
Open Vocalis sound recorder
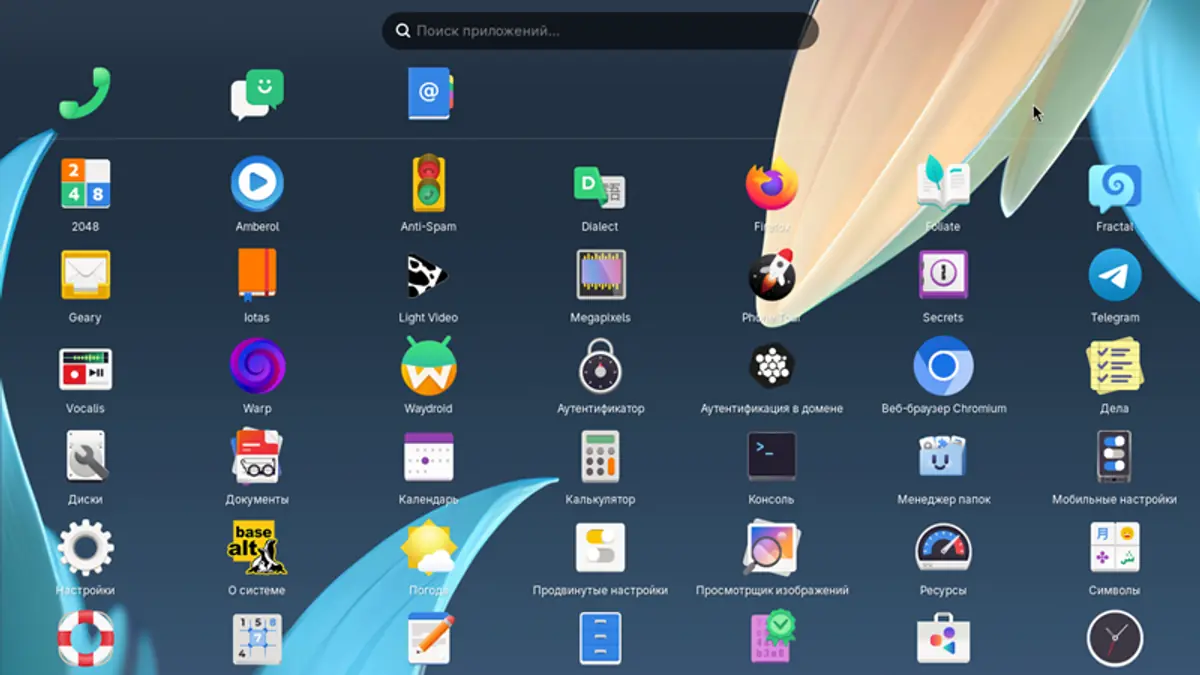click(x=85, y=368)
